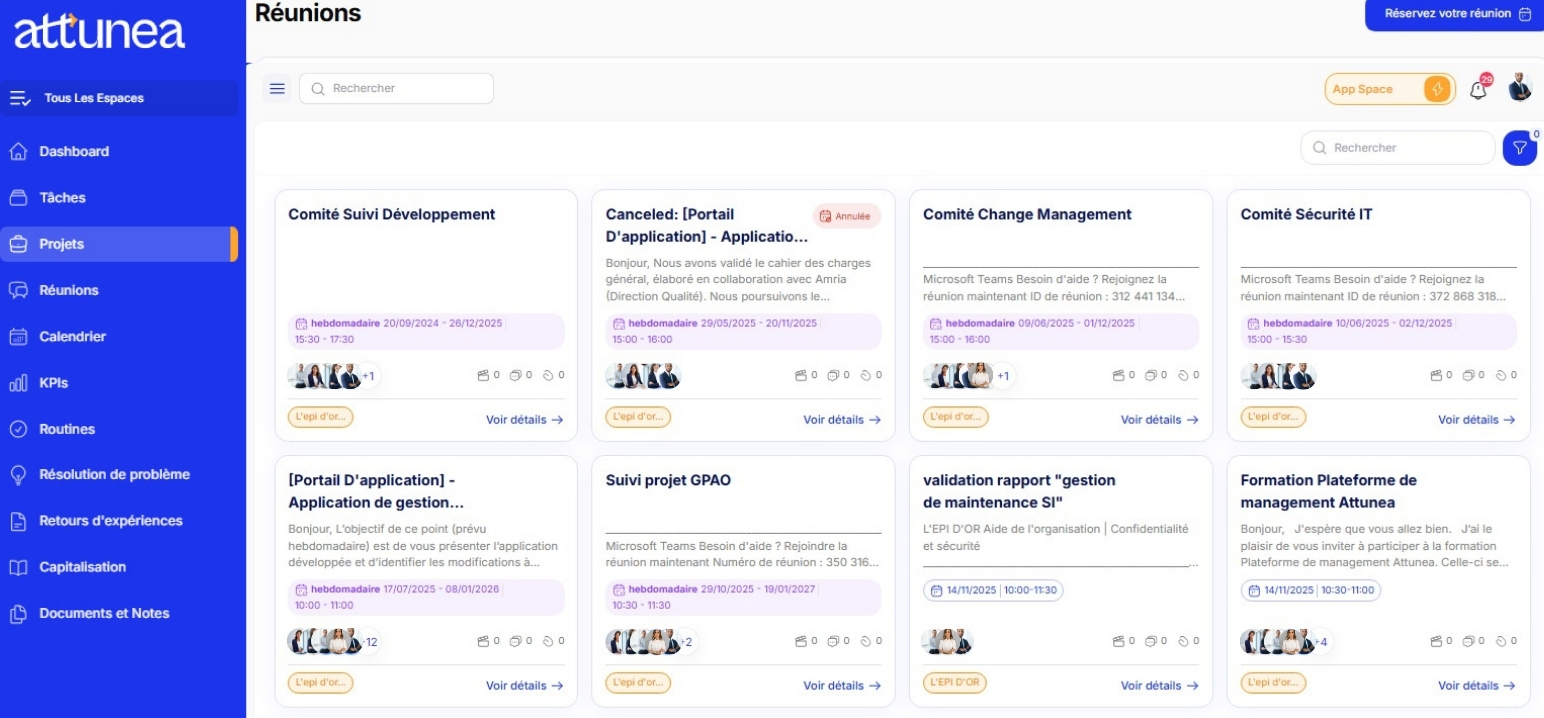Click the Annulée badge on canceled meeting
The image size is (1544, 718).
(845, 216)
